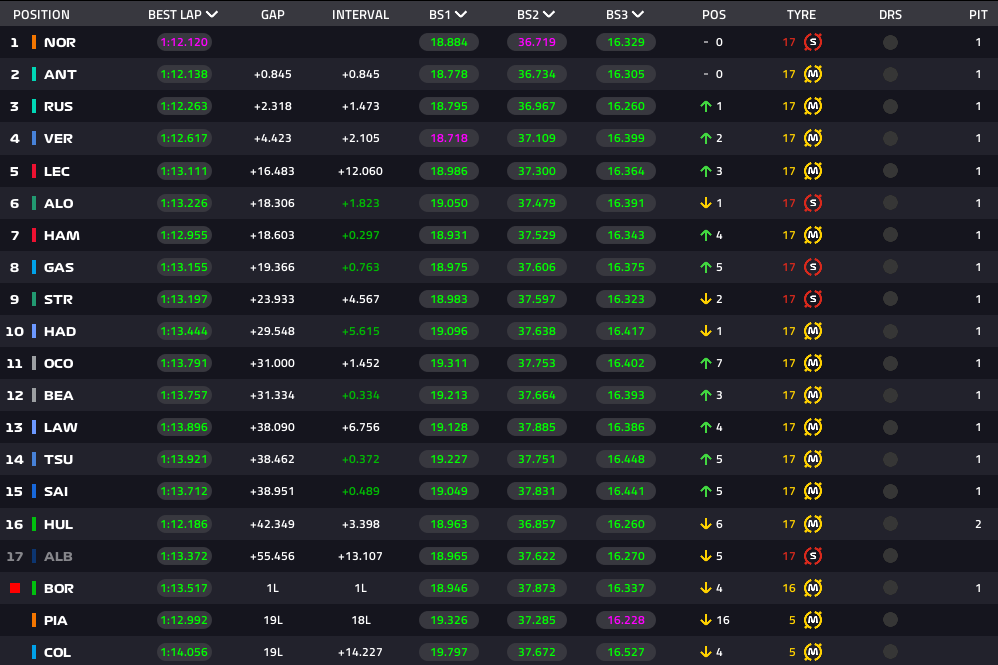Viewport: 998px width, 665px height.
Task: Click the soft tyre icon for ALB
Action: coord(813,556)
